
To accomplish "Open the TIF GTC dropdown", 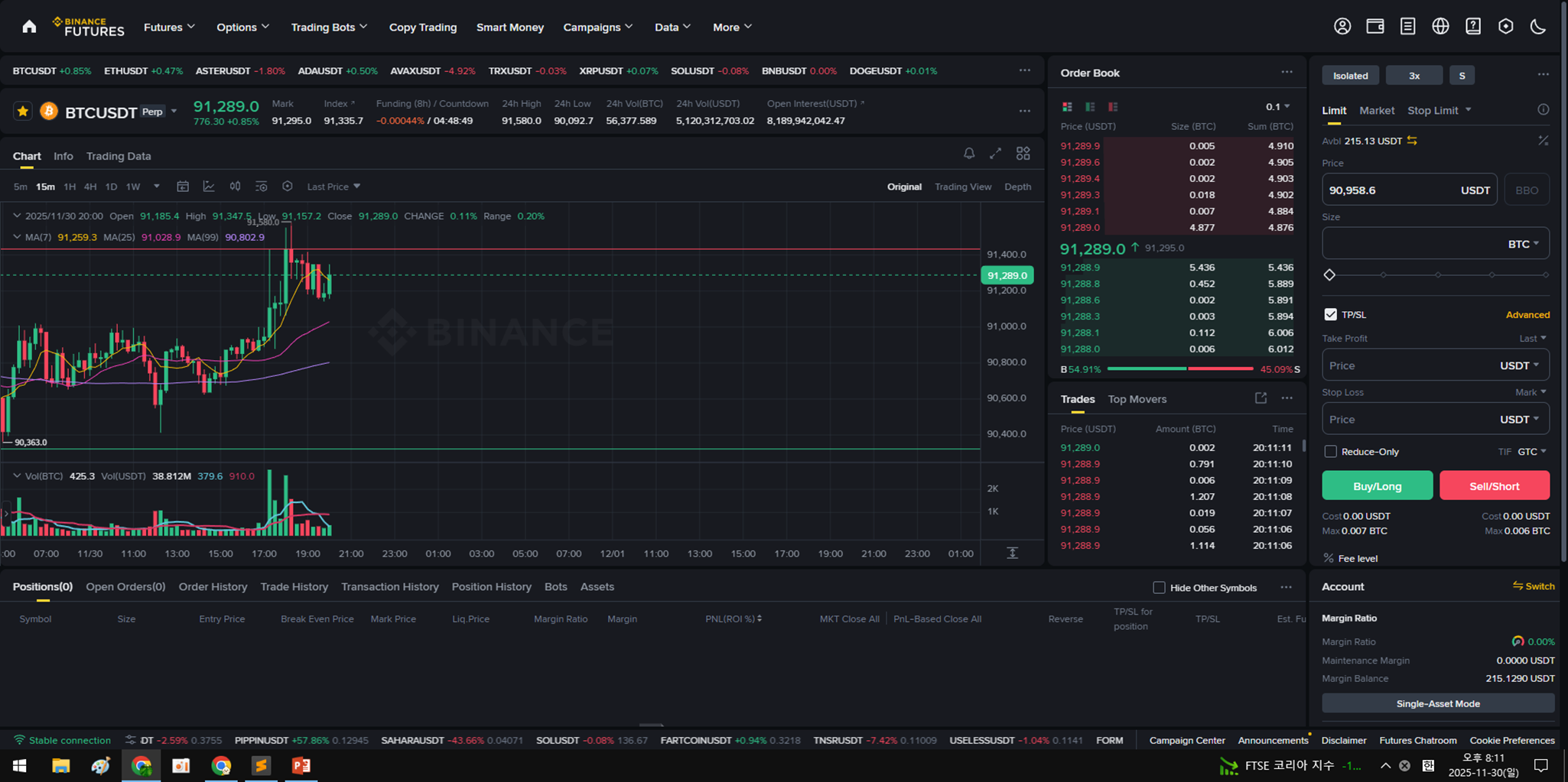I will click(x=1531, y=452).
